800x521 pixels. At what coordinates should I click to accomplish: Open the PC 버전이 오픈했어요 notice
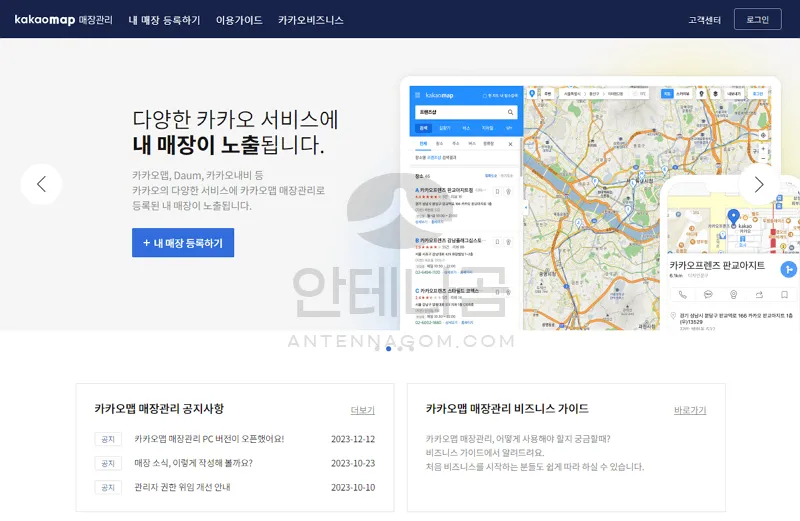coord(209,439)
